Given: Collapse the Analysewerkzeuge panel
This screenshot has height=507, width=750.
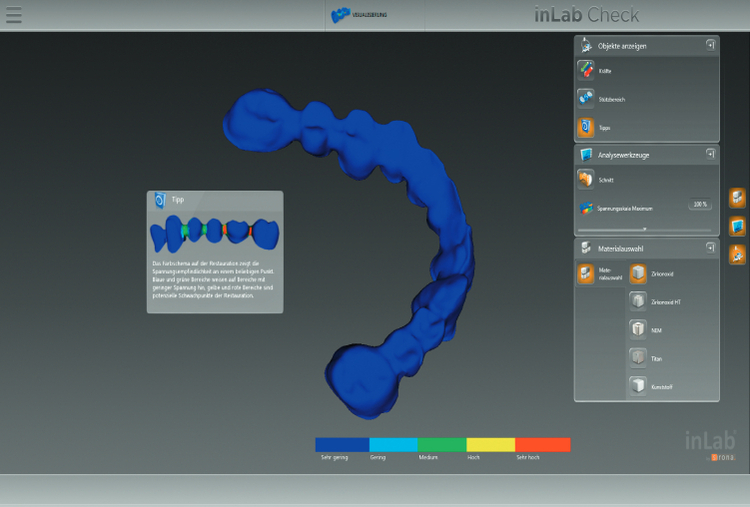Looking at the screenshot, I should [x=709, y=154].
